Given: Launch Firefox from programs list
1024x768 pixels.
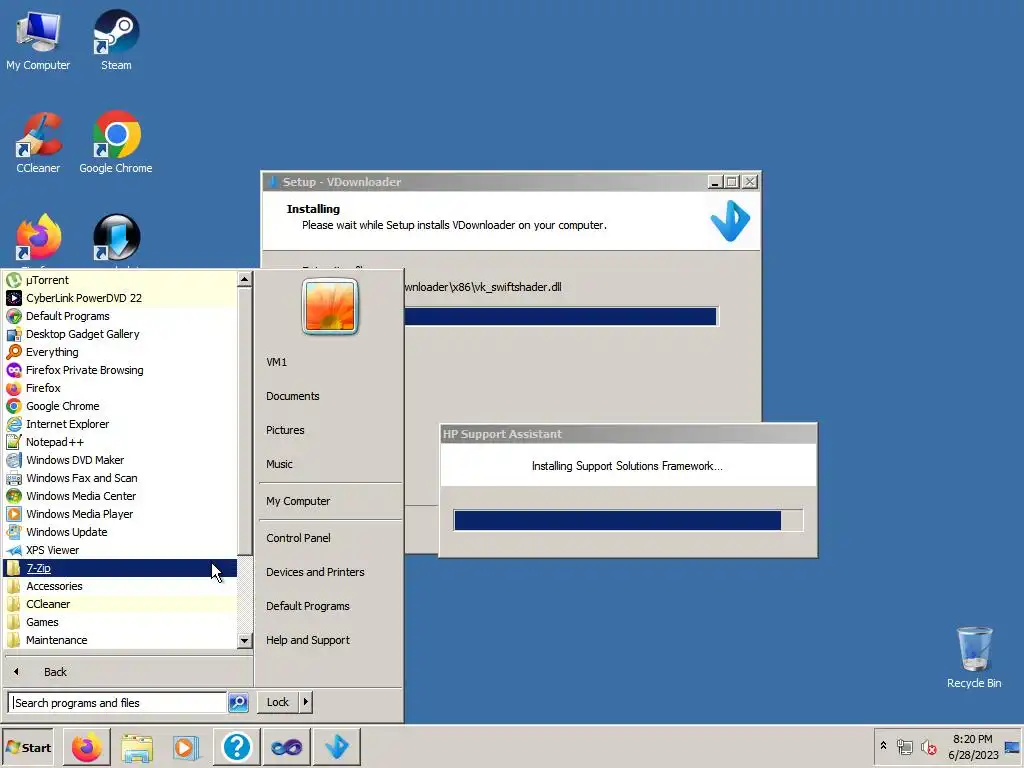Looking at the screenshot, I should pos(121,388).
